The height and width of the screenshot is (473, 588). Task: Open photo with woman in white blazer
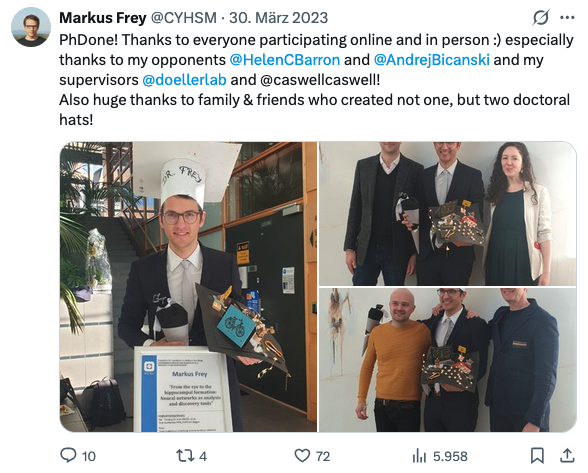pyautogui.click(x=447, y=213)
